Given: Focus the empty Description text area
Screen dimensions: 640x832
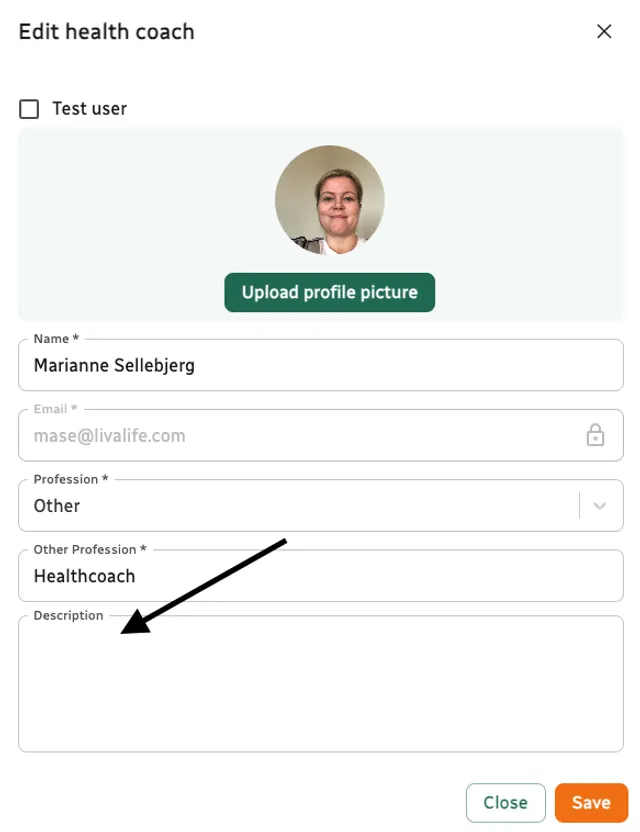Looking at the screenshot, I should tap(320, 690).
